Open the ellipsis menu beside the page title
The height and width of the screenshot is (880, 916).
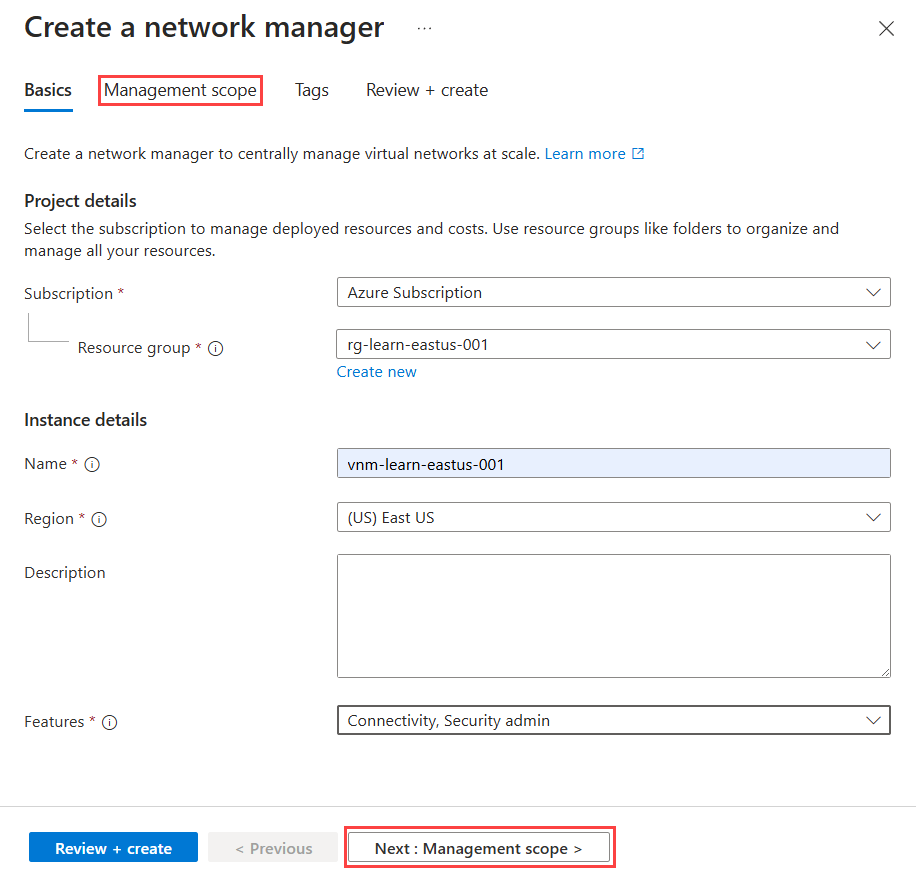424,28
